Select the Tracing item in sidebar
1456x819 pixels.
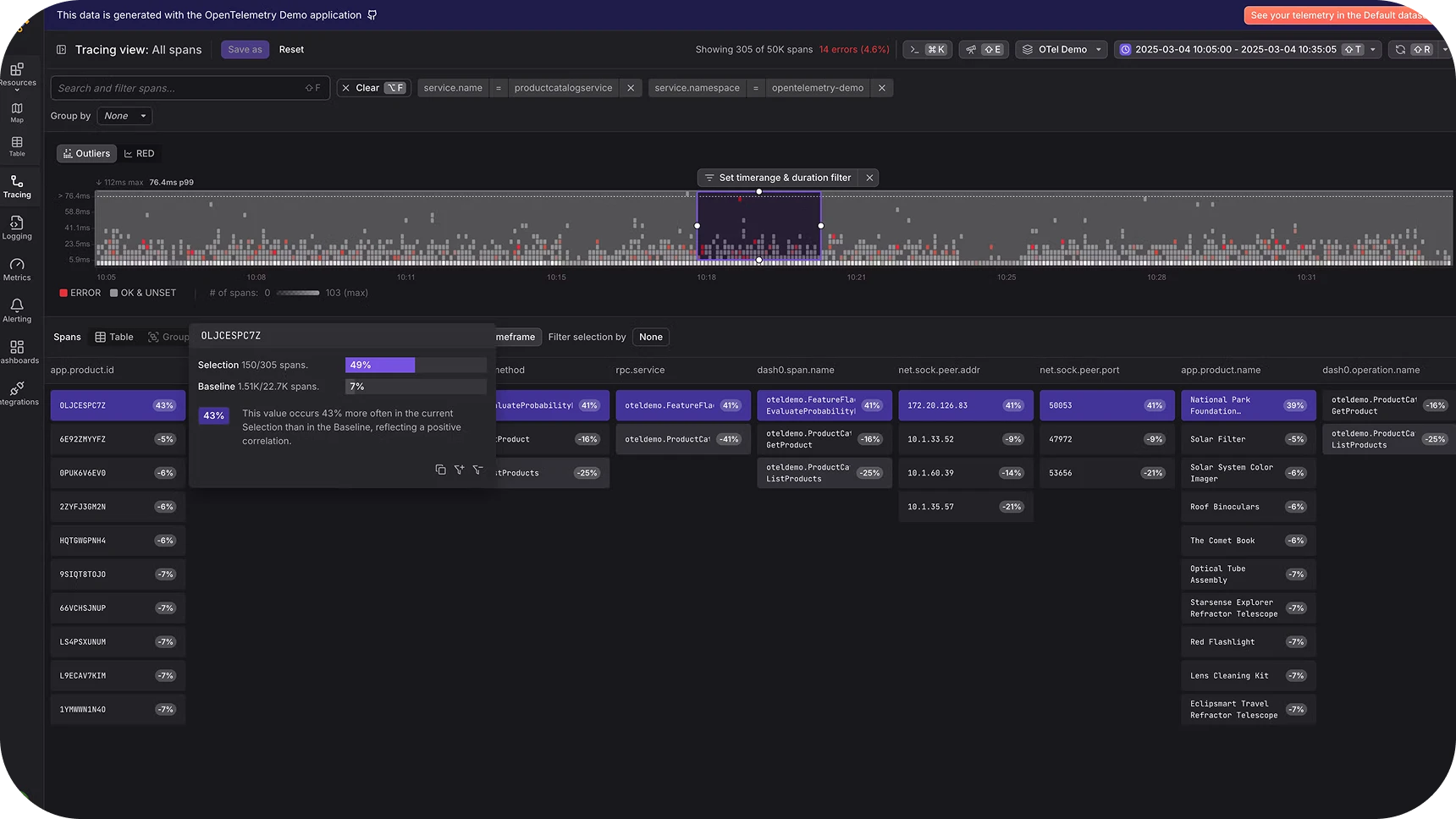(17, 186)
